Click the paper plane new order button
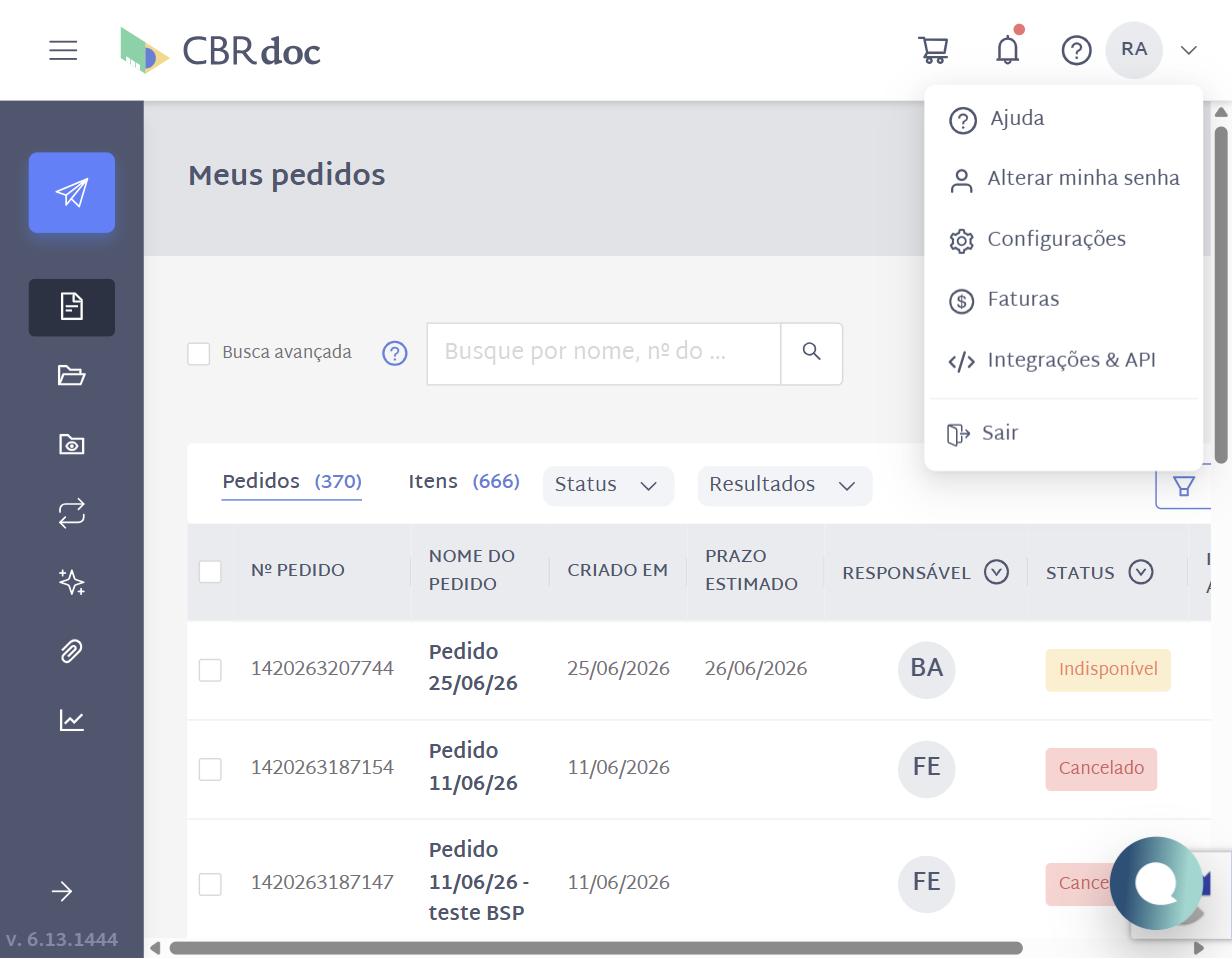The width and height of the screenshot is (1232, 959). pos(72,193)
